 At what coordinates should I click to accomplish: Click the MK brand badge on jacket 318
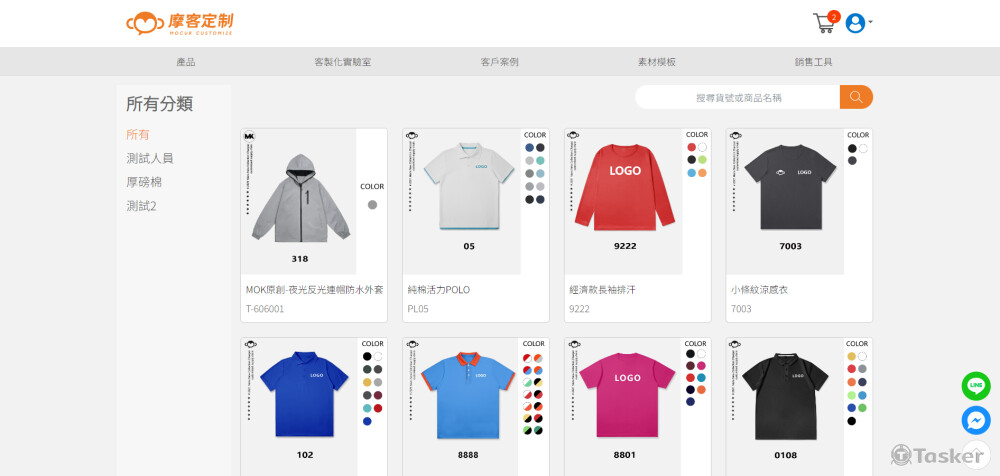[x=249, y=136]
